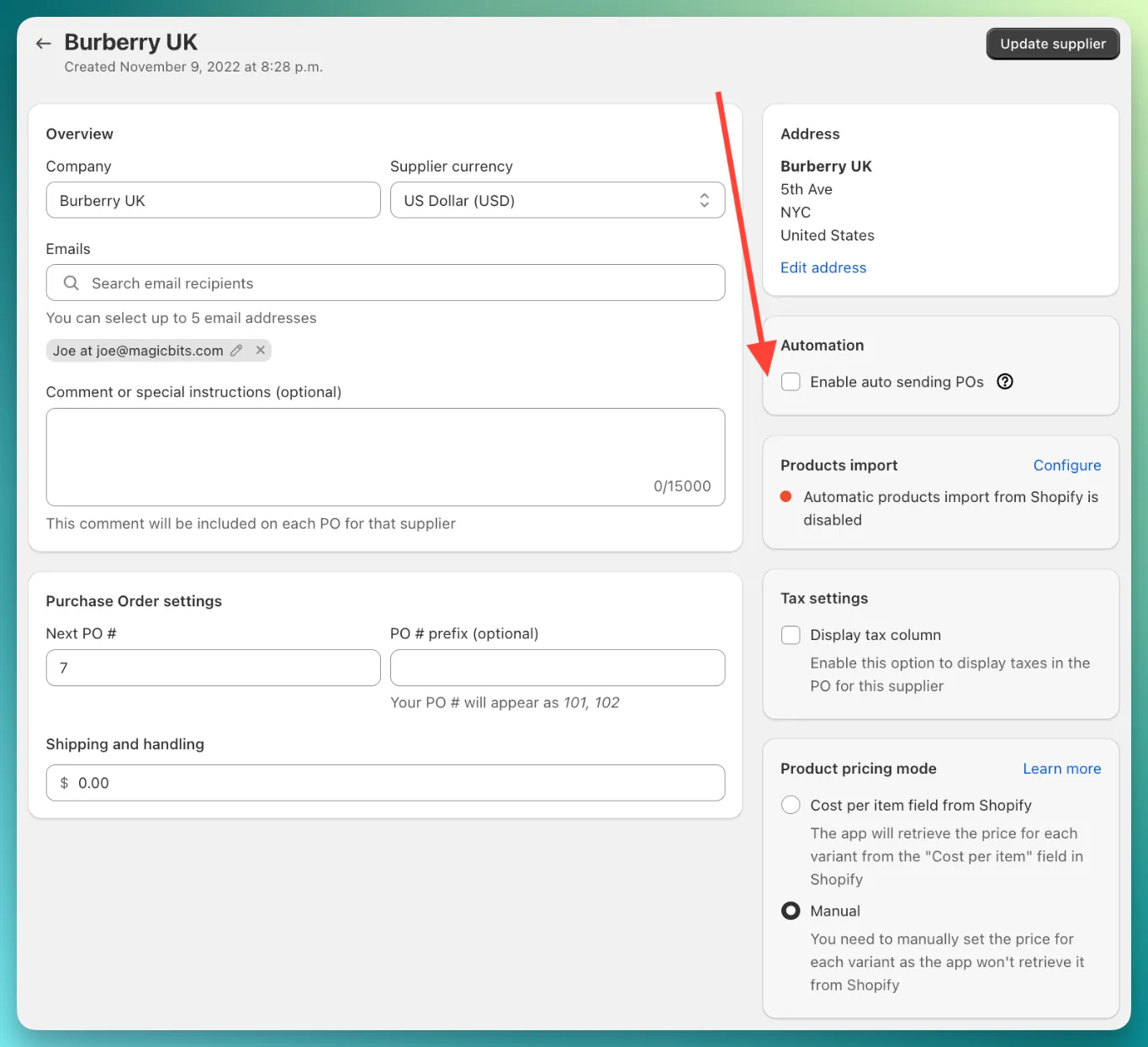
Task: Focus the Search email recipients field
Action: 385,283
